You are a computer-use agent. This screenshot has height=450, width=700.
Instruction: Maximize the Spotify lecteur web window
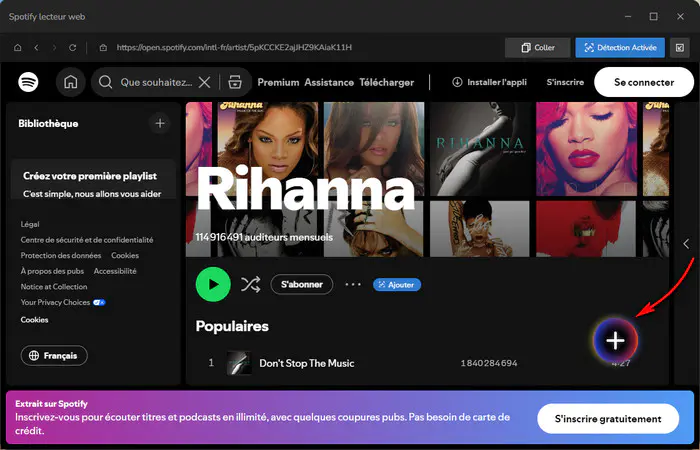654,17
